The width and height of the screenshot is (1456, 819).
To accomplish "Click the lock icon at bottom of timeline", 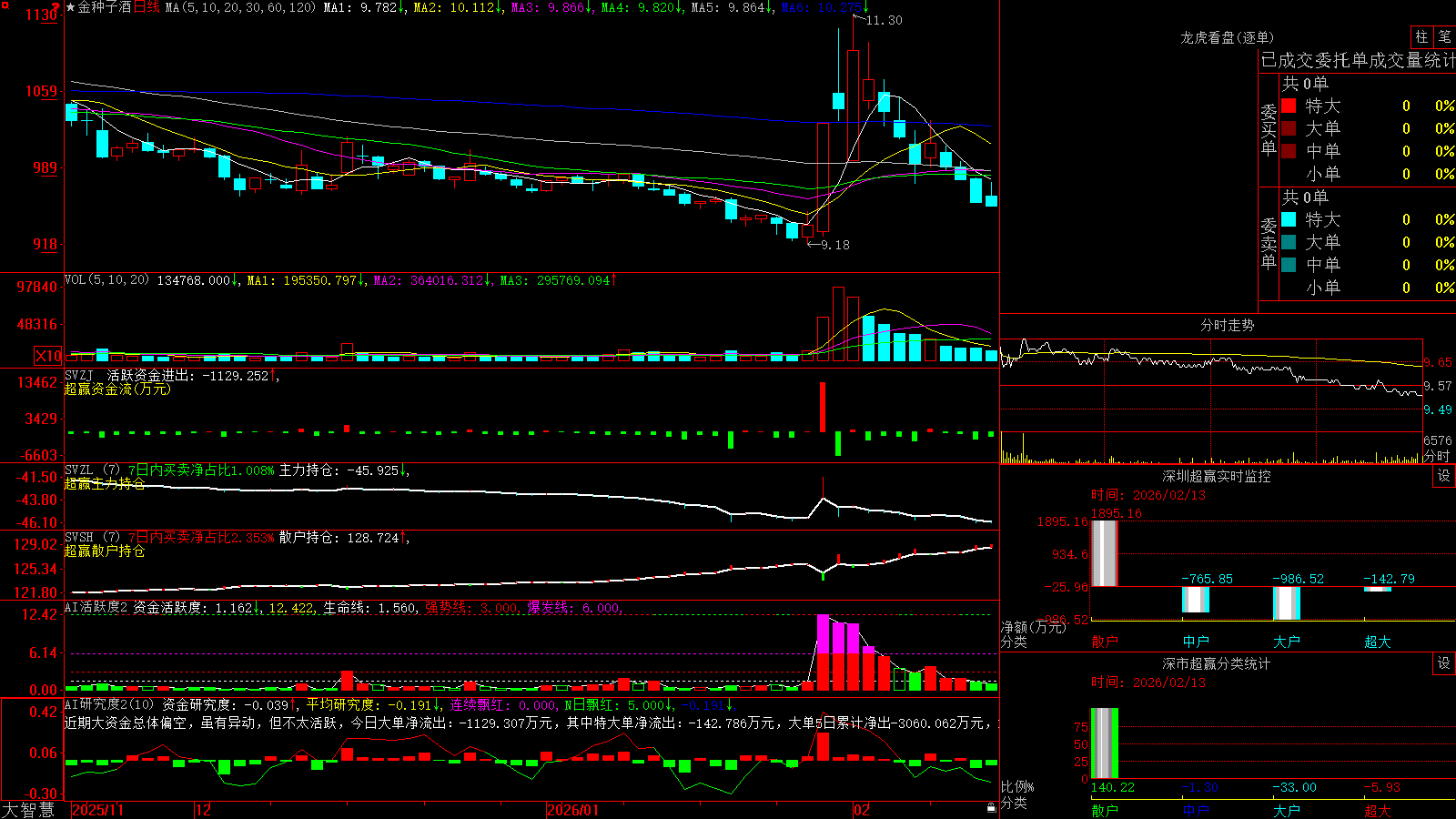I will click(x=992, y=808).
